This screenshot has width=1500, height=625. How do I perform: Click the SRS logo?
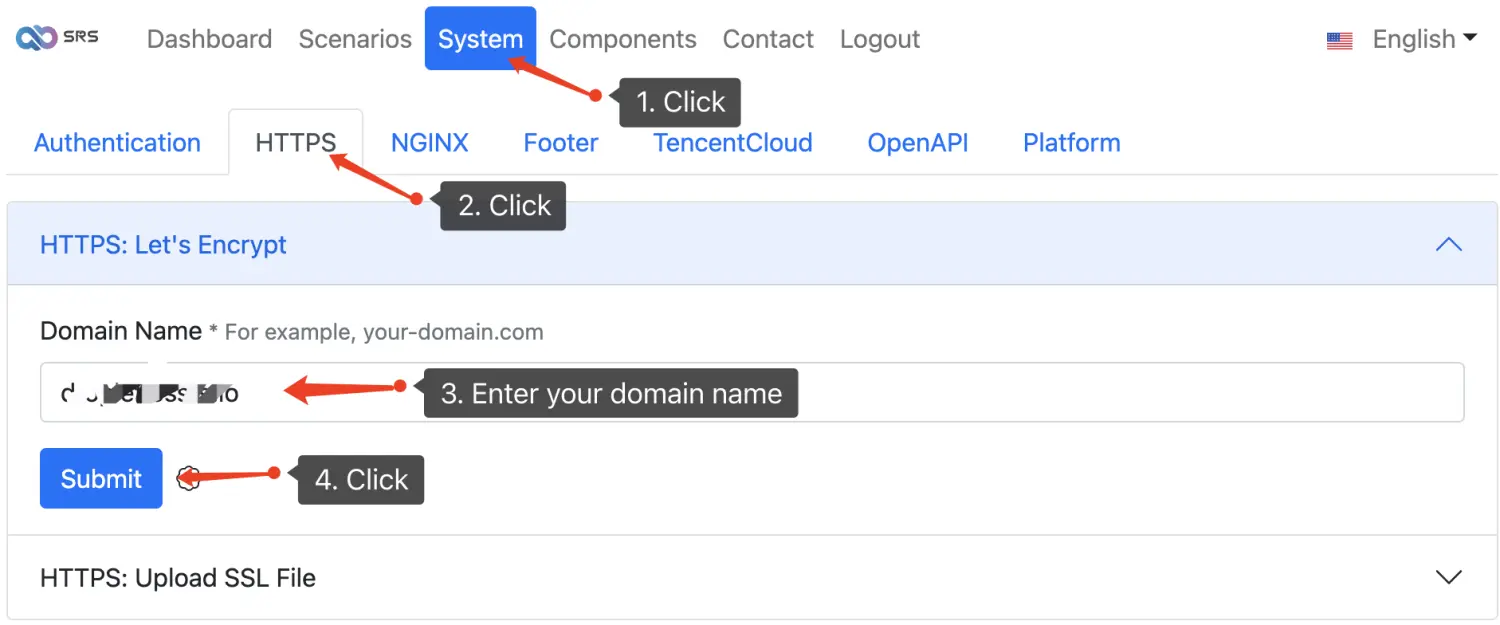click(56, 39)
